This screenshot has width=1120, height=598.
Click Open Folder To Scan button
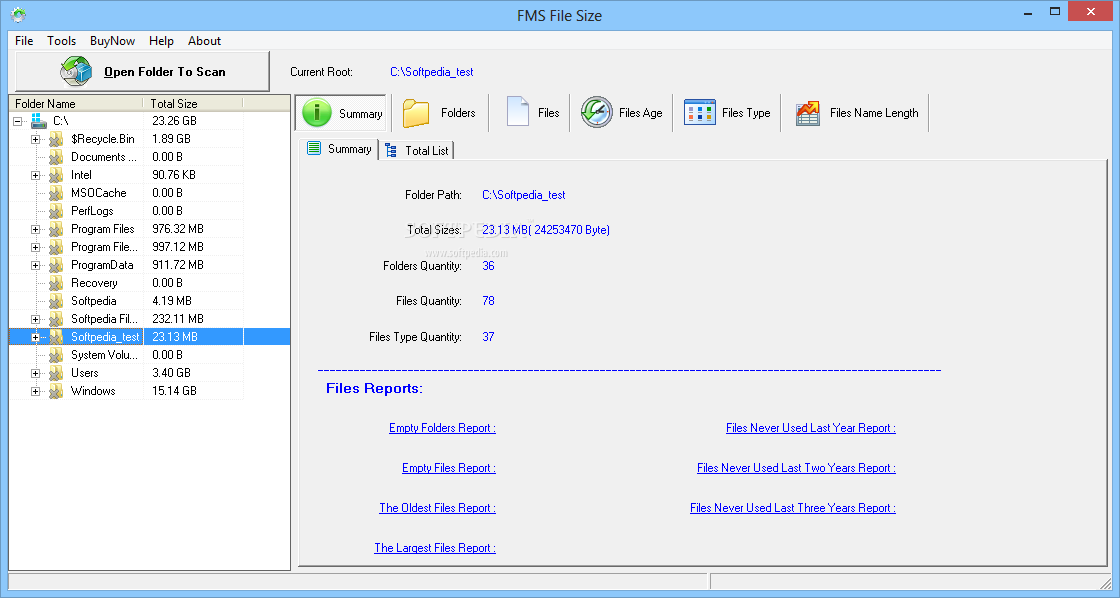point(142,71)
